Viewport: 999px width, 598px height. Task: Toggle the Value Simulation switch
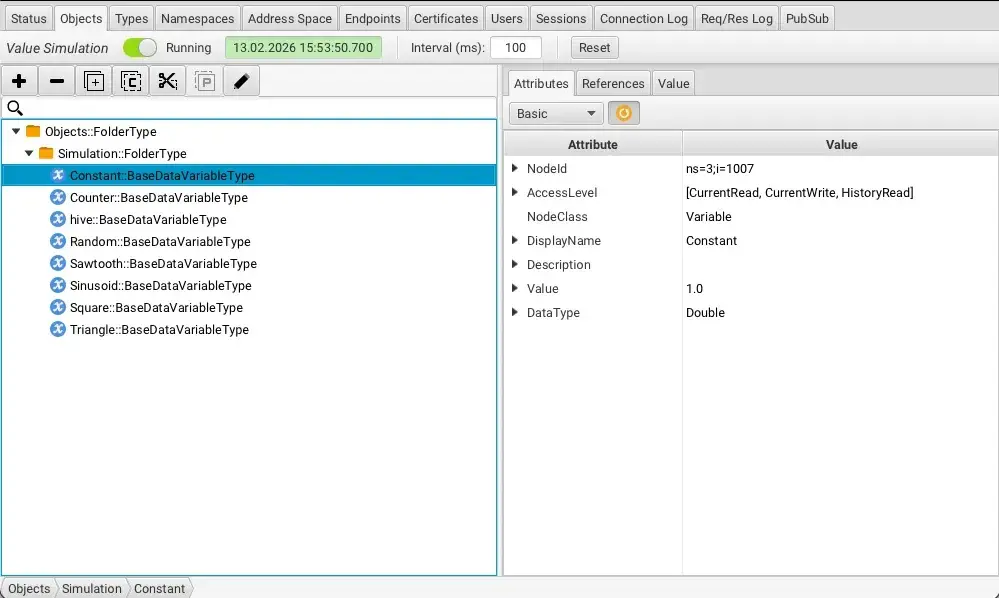click(140, 48)
